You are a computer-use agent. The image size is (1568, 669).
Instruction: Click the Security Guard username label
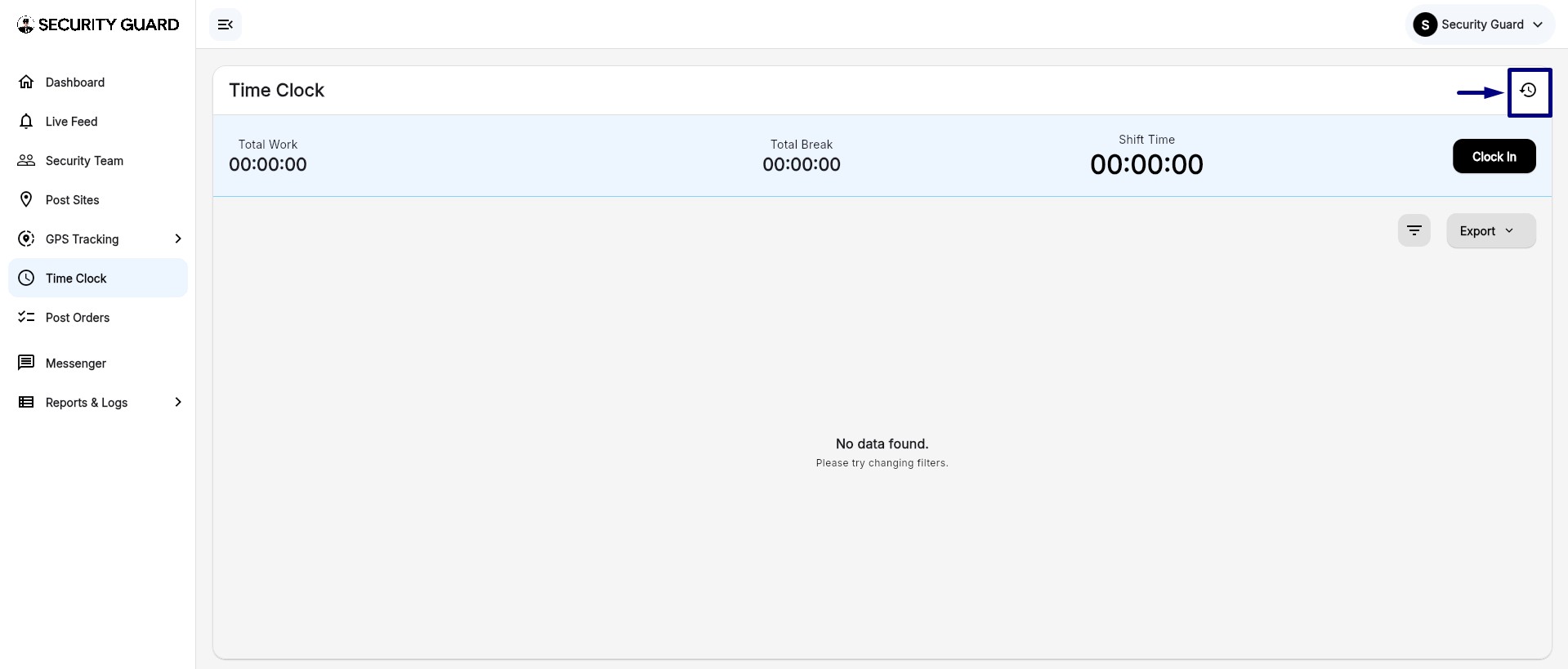(1482, 25)
